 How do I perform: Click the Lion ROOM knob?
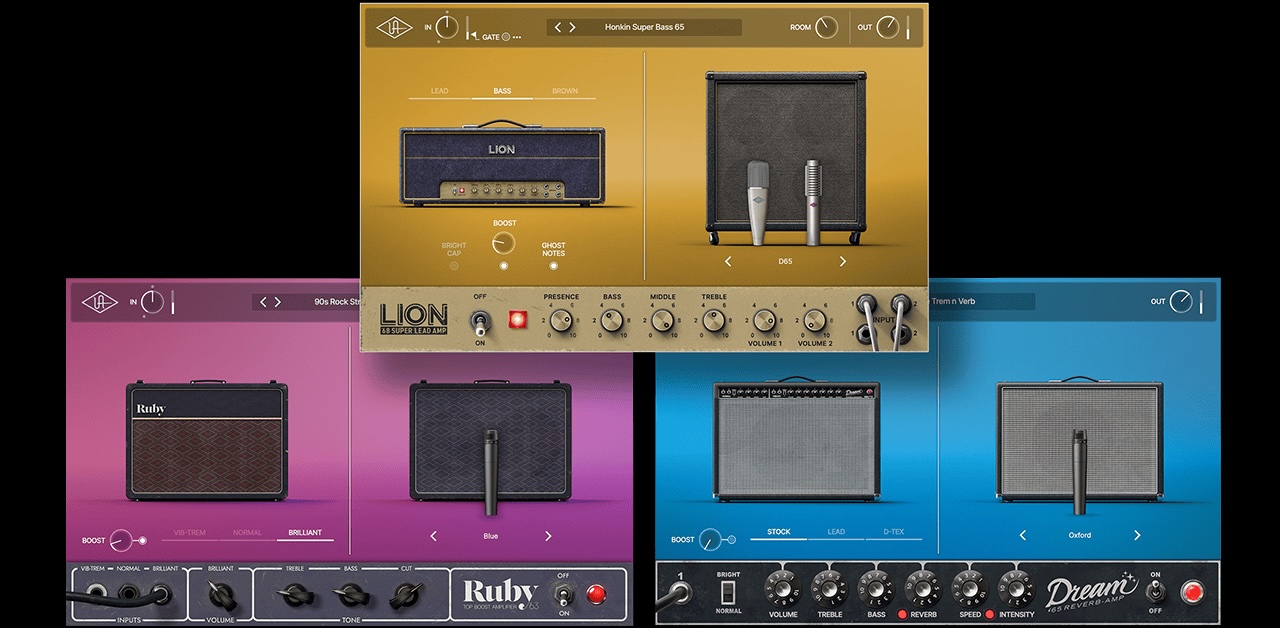pyautogui.click(x=826, y=27)
